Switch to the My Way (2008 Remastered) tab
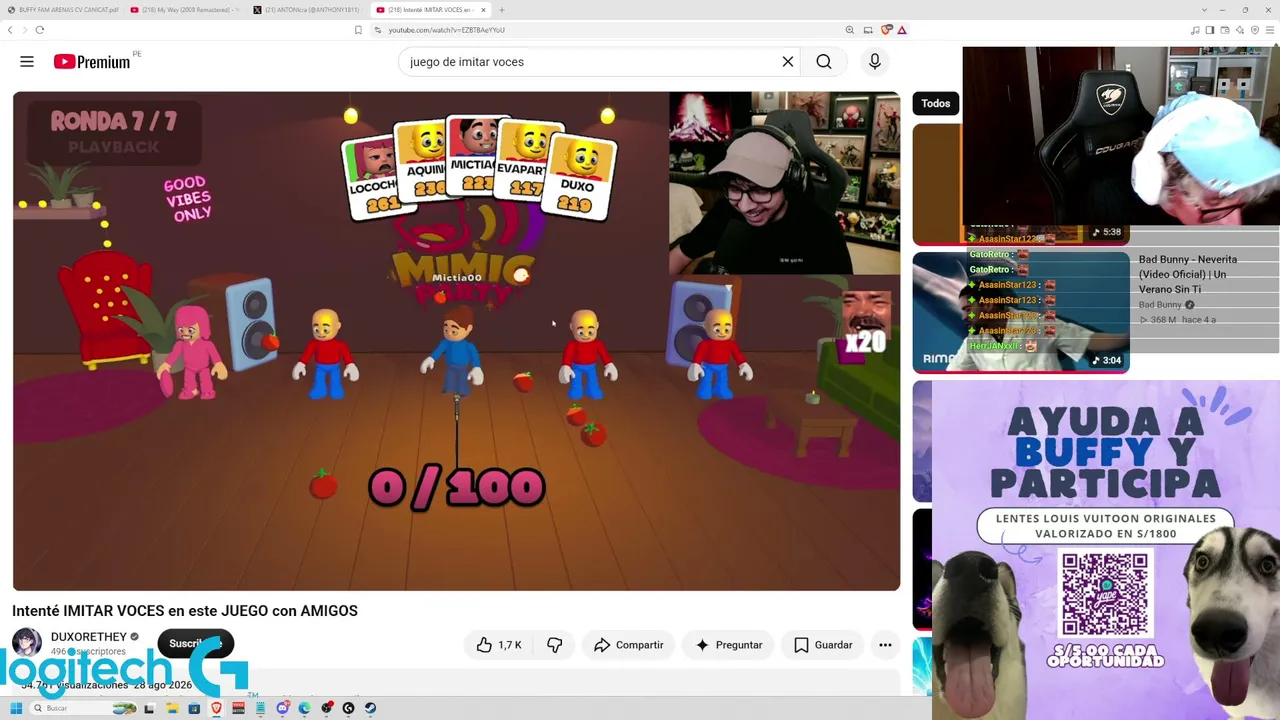Viewport: 1280px width, 720px height. click(x=185, y=10)
